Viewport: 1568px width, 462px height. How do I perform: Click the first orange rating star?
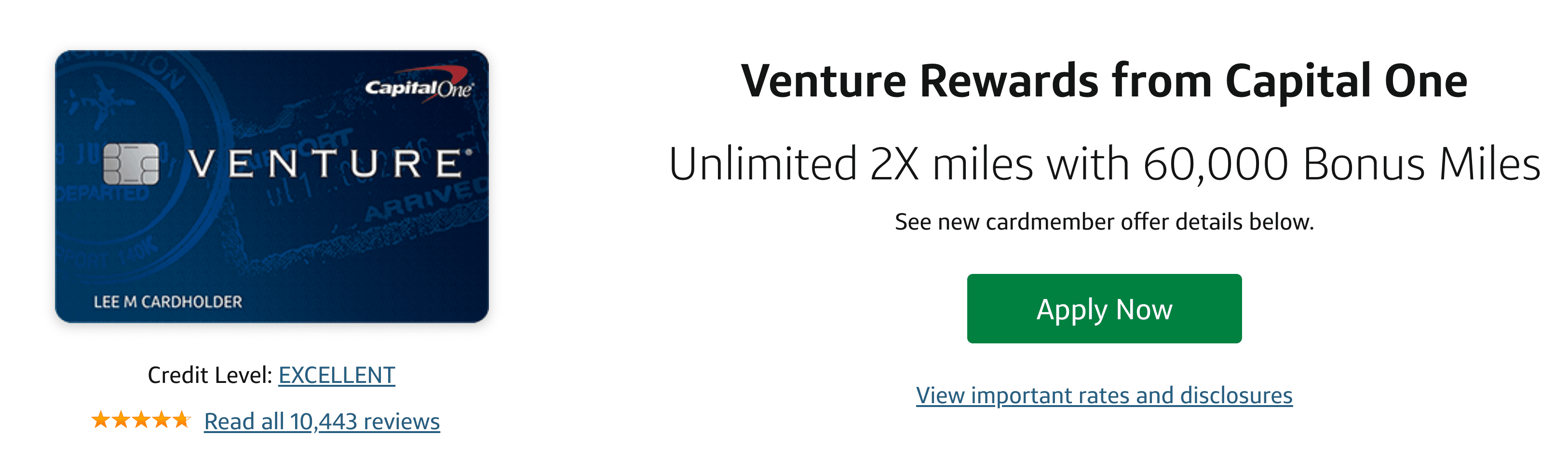[x=100, y=420]
